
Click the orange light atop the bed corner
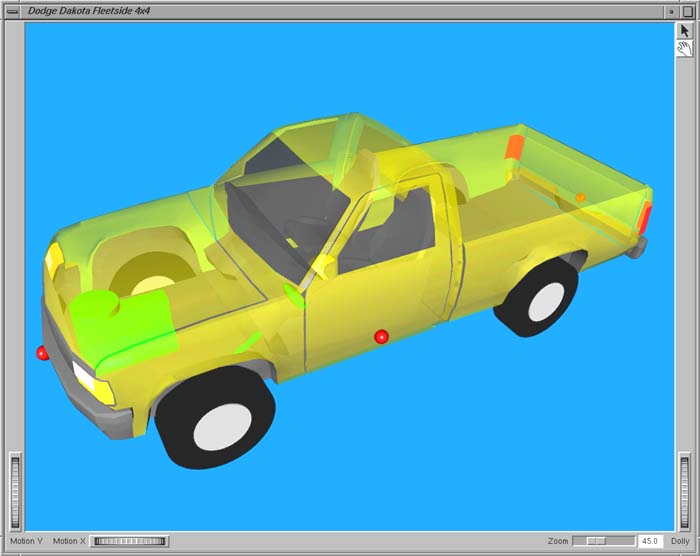514,147
